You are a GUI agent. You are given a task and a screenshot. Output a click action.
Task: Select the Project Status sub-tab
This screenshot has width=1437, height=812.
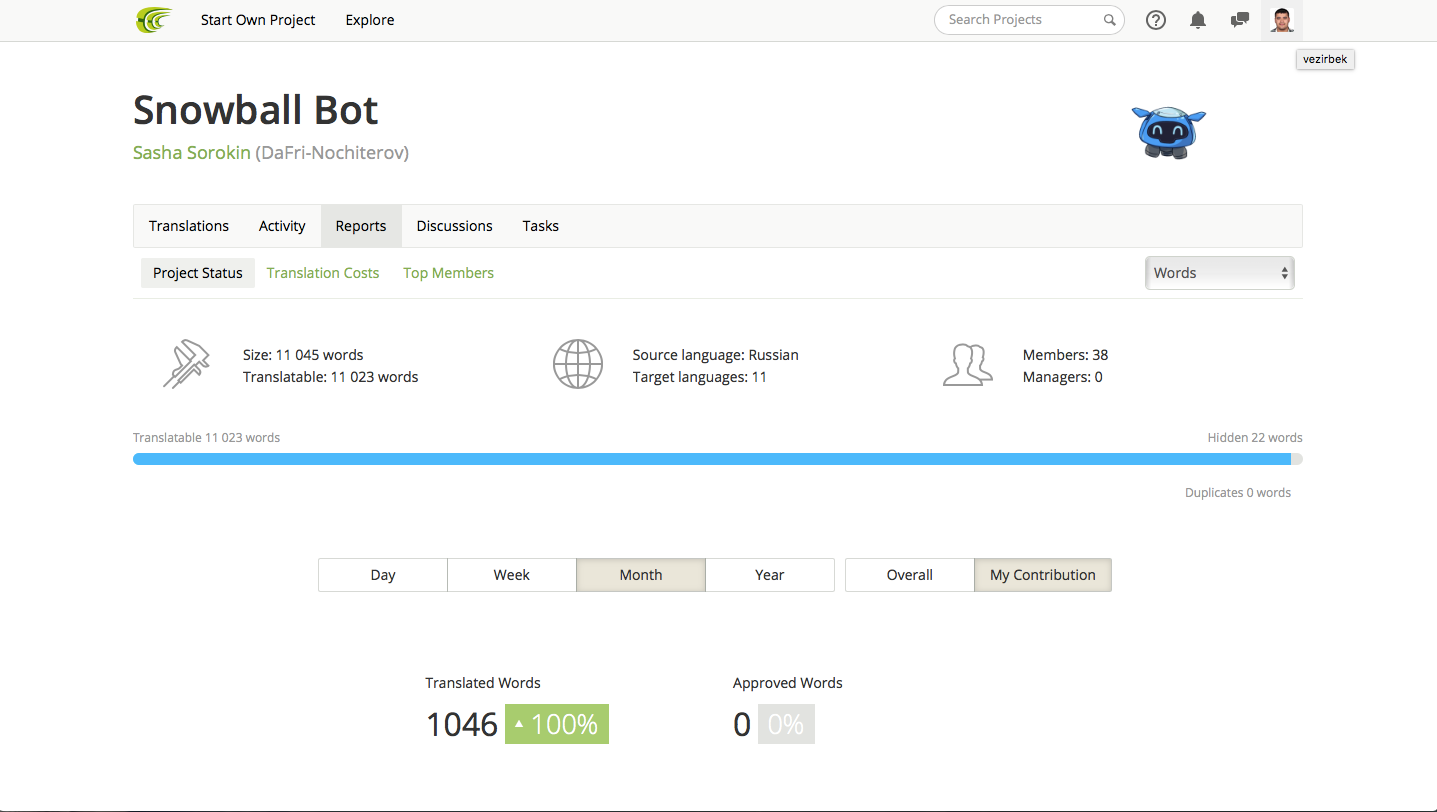point(198,273)
